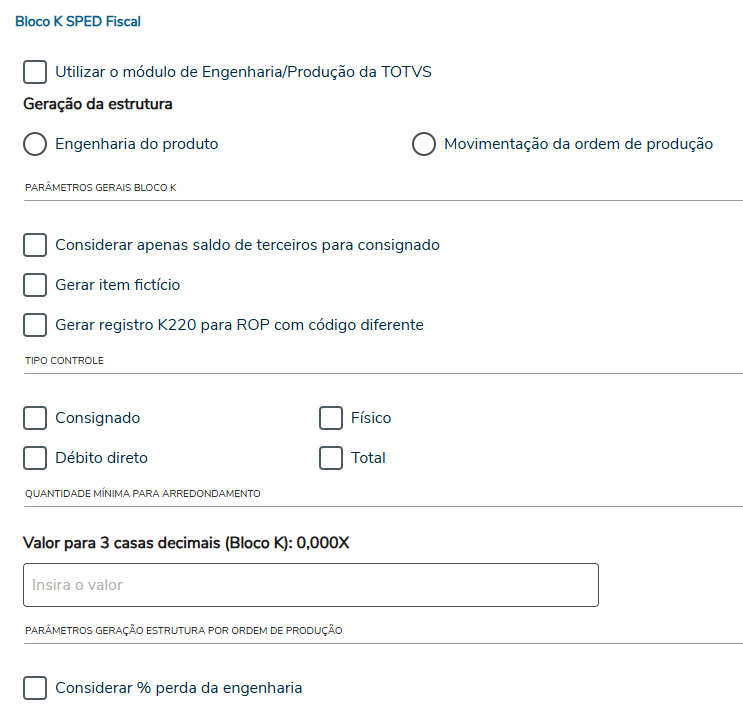Screen dimensions: 743x716
Task: Focus the Insira o valor input field
Action: (x=310, y=585)
